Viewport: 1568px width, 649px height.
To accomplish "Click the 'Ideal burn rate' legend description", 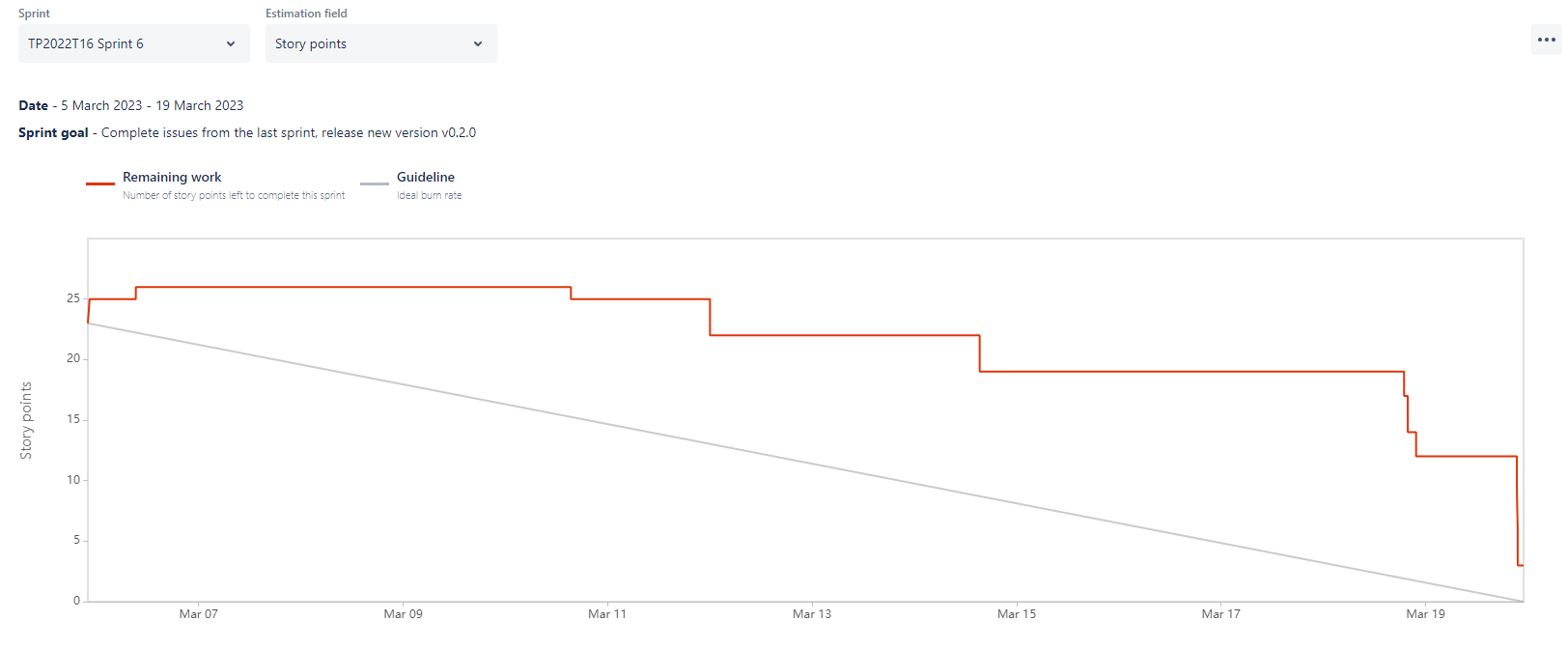I will pyautogui.click(x=430, y=195).
